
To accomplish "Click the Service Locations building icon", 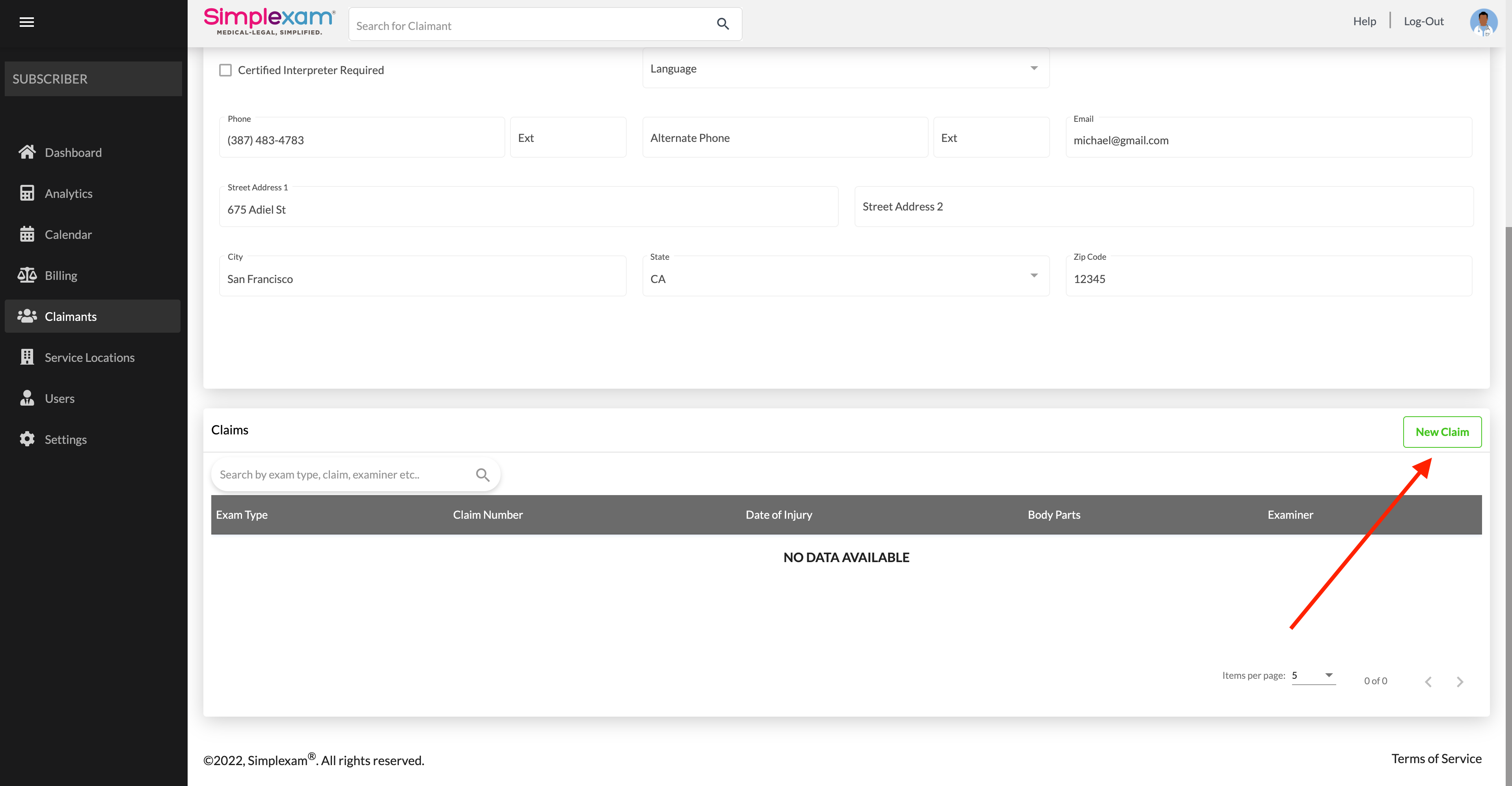I will tap(27, 357).
